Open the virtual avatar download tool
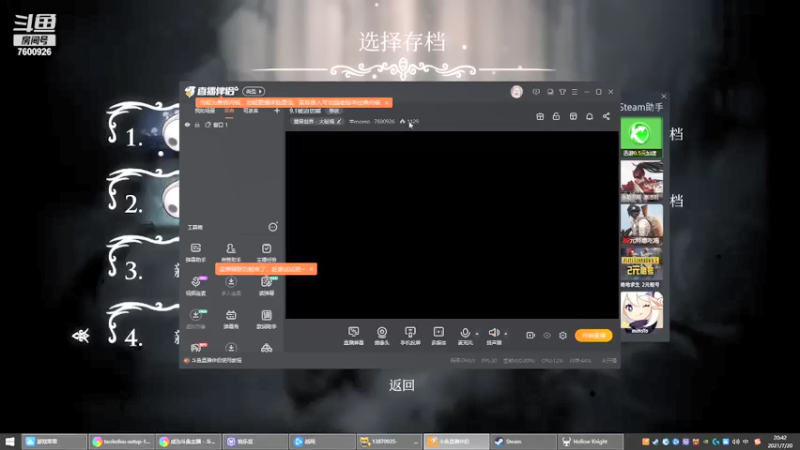800x450 pixels. tap(196, 319)
